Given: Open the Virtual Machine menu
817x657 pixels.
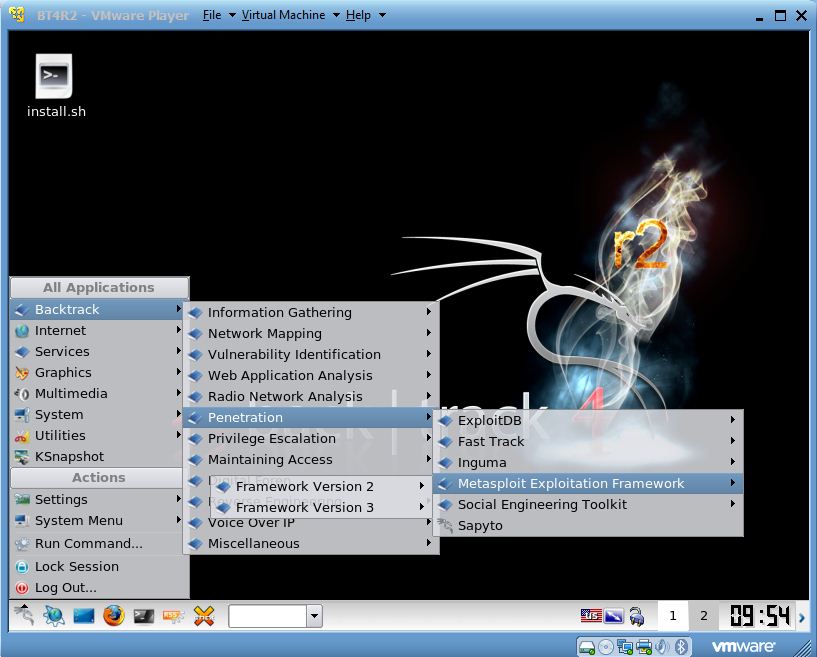Looking at the screenshot, I should (x=283, y=15).
